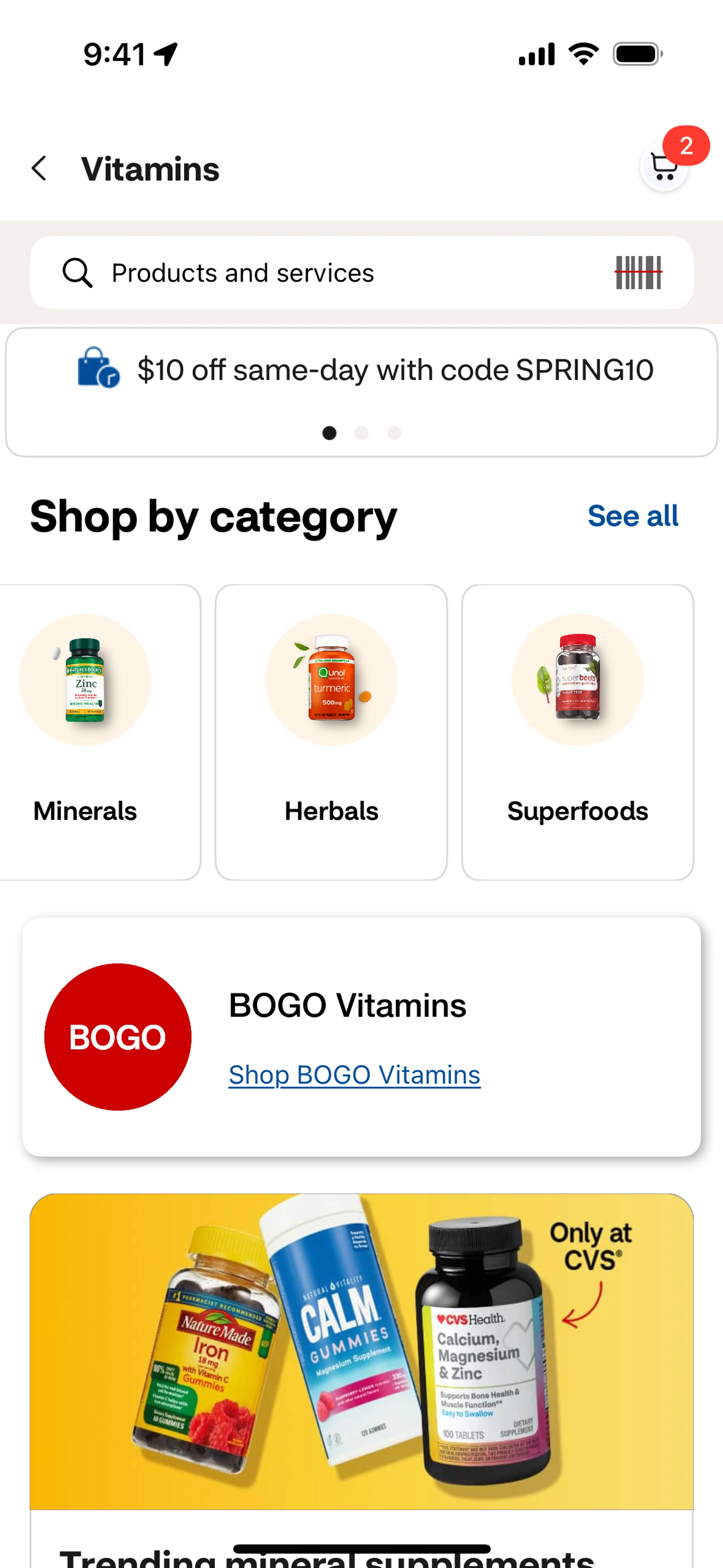Select the first carousel page dot
The width and height of the screenshot is (723, 1568).
329,433
